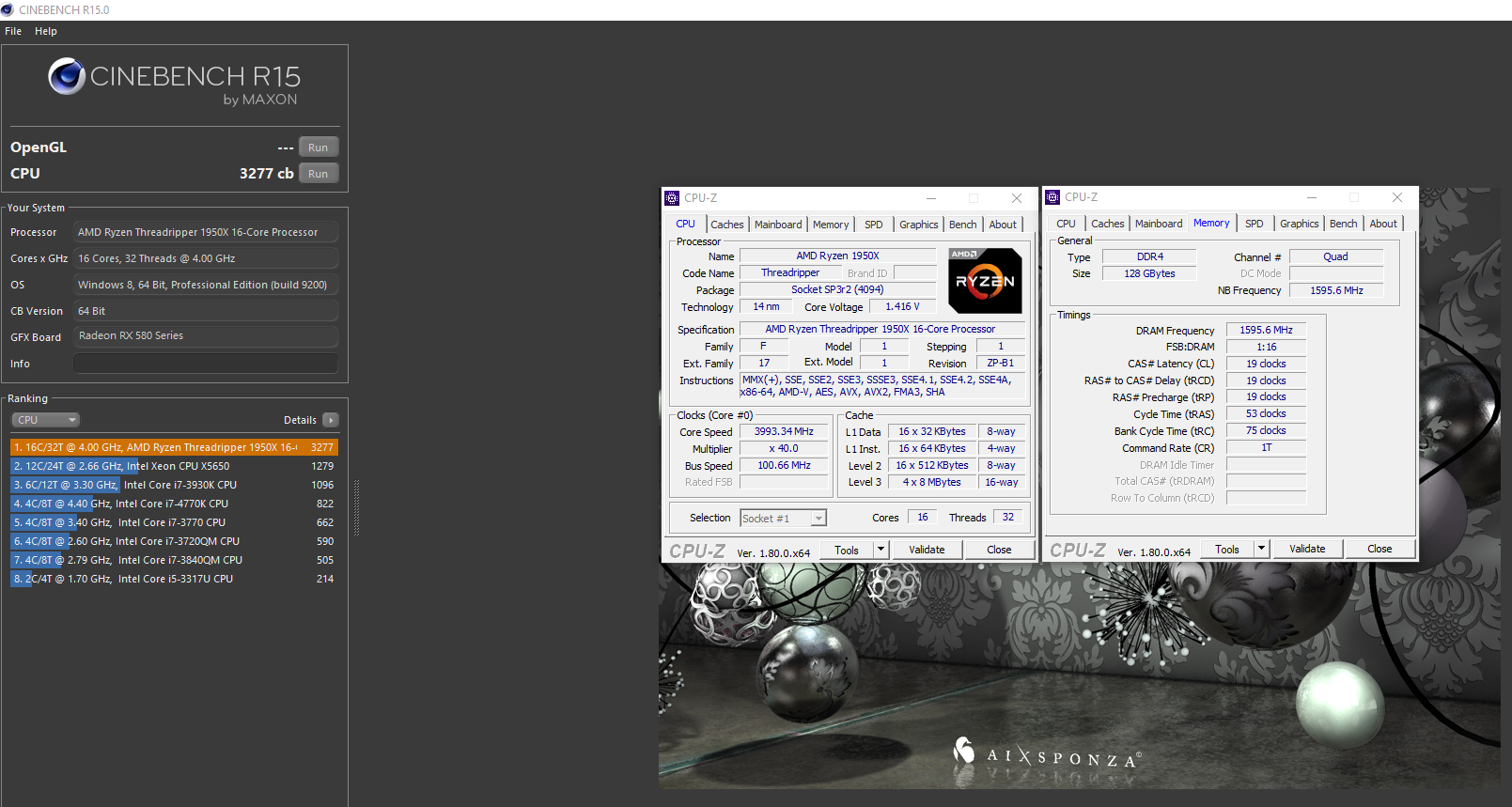The height and width of the screenshot is (807, 1512).
Task: Run the OpenGL benchmark
Action: click(x=319, y=147)
